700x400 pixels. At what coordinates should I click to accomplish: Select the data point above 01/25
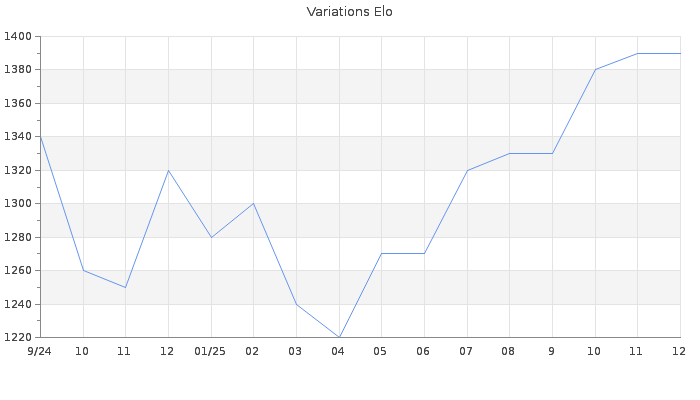[211, 237]
